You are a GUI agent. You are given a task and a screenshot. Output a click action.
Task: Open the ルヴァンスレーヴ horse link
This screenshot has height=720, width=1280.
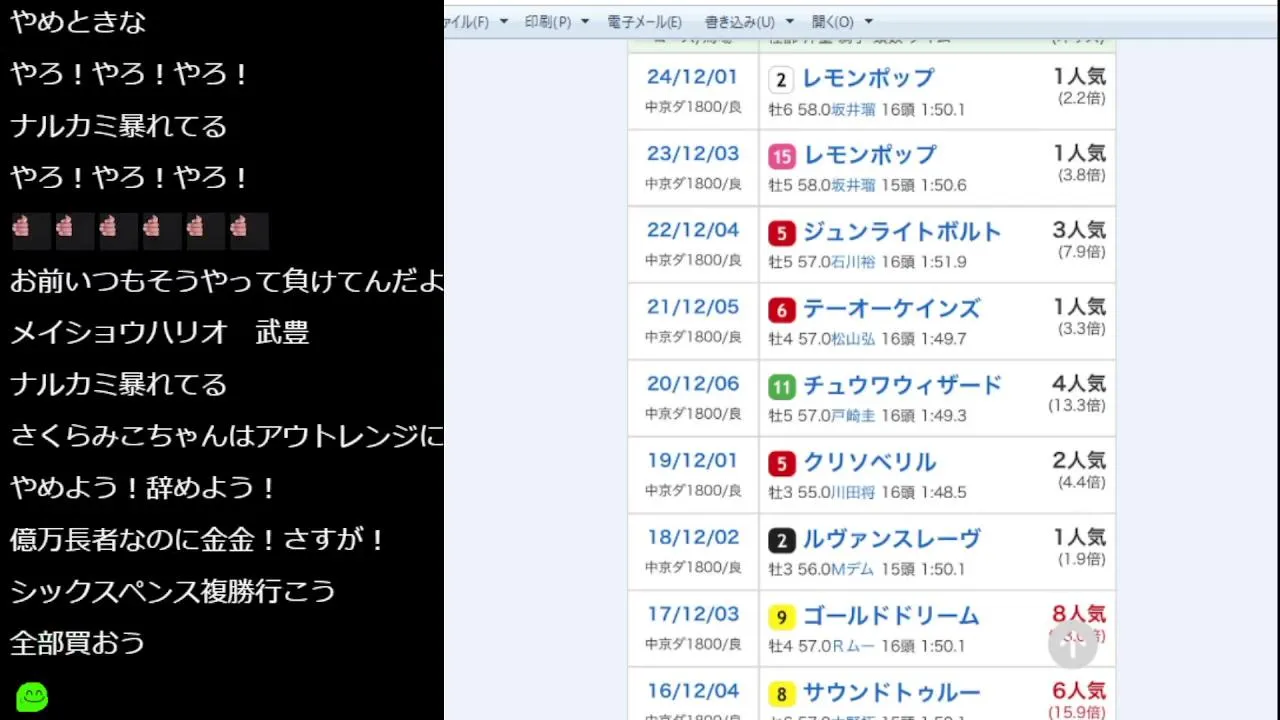point(891,539)
